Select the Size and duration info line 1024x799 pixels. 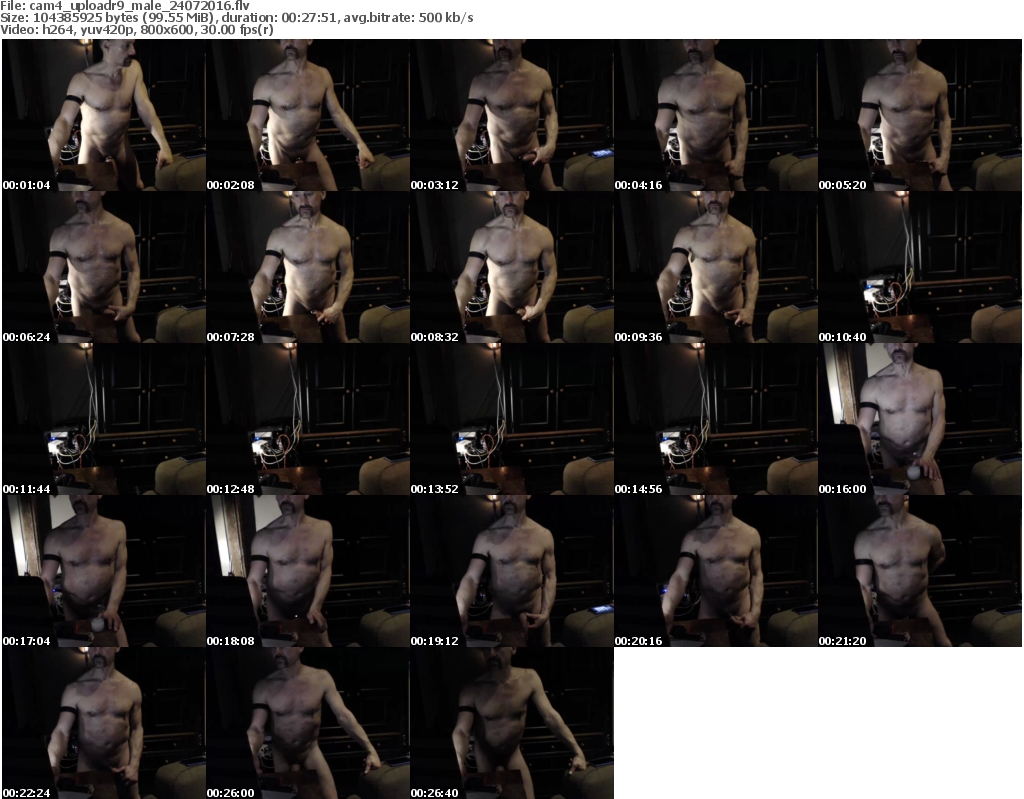(237, 18)
